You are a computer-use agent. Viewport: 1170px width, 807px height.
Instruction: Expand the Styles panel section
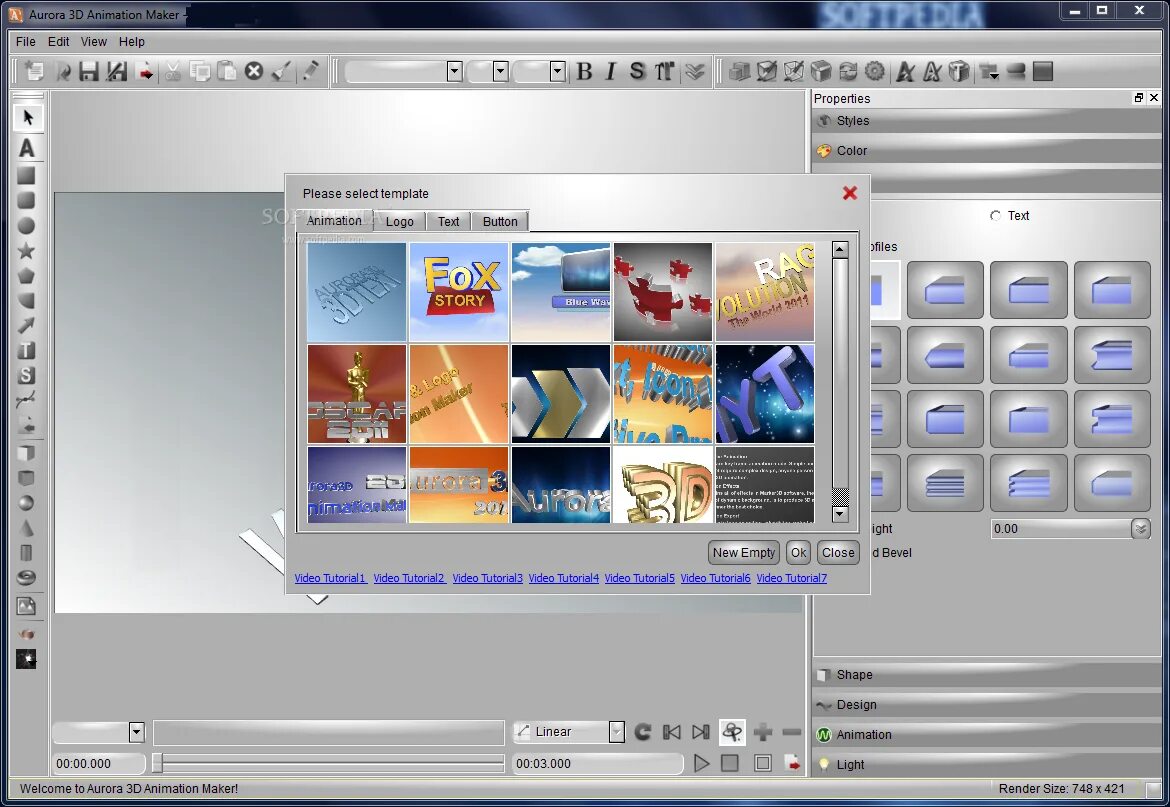(986, 121)
